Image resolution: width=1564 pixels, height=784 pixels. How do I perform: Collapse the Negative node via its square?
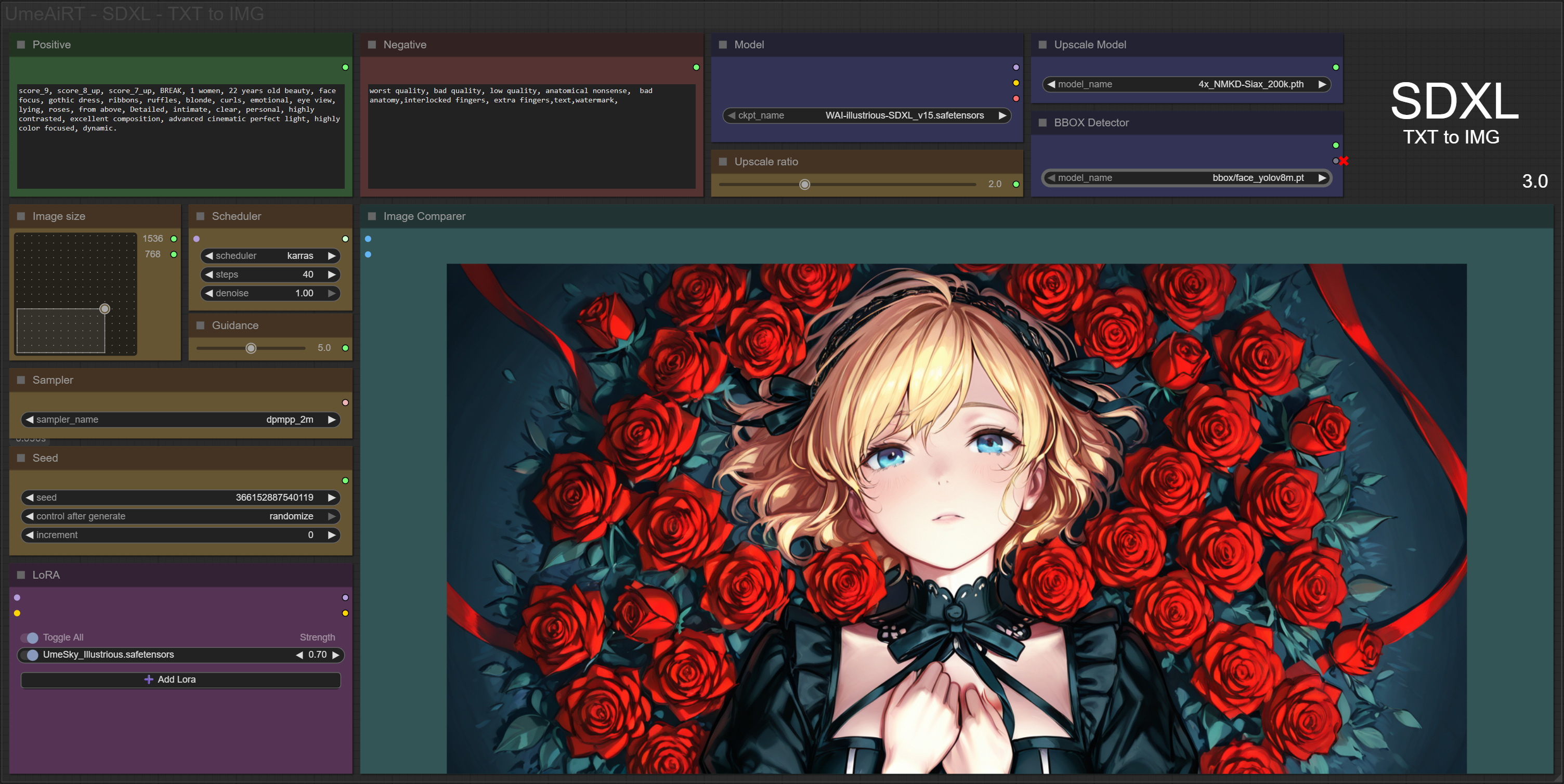click(372, 45)
